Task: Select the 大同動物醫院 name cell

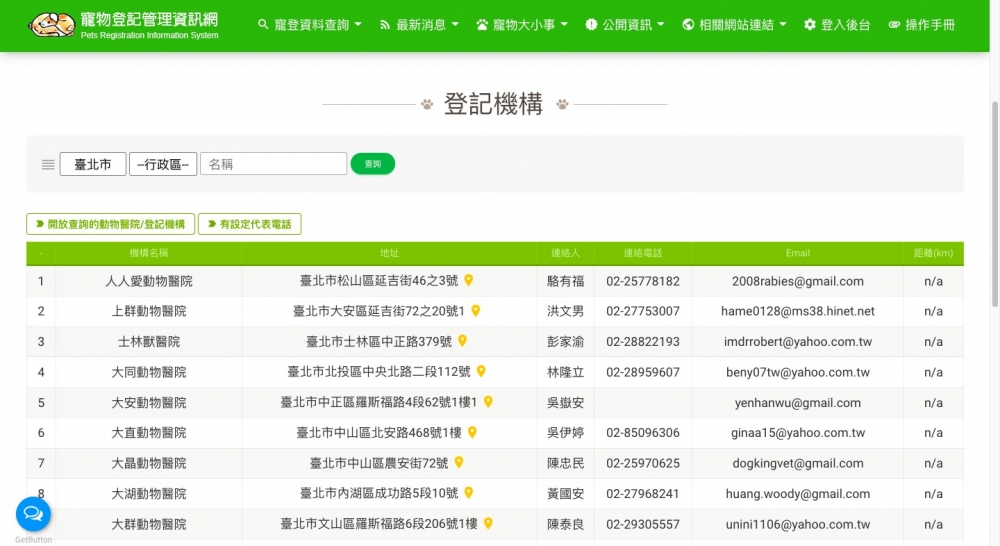Action: 149,372
